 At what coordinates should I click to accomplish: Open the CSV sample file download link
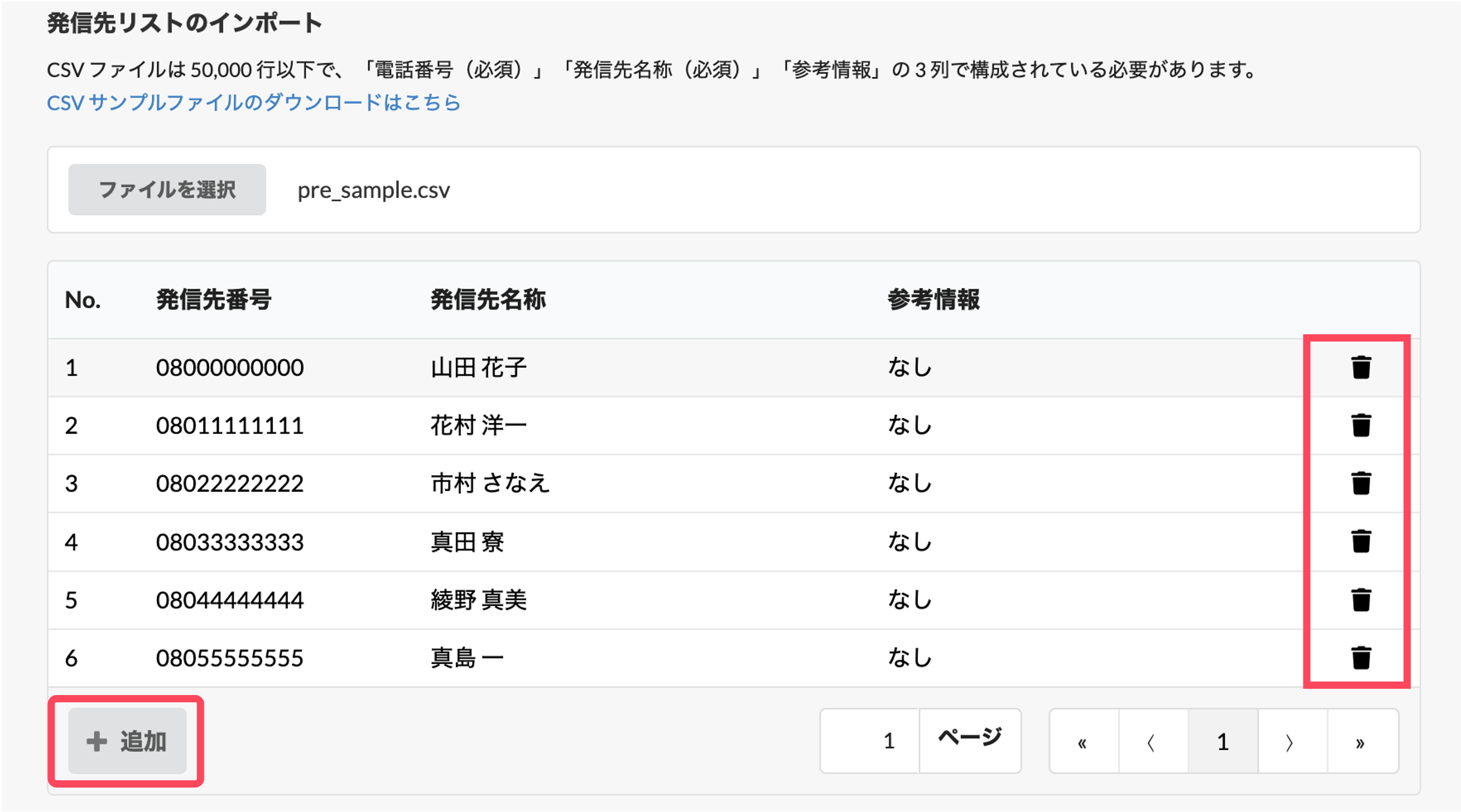coord(253,102)
